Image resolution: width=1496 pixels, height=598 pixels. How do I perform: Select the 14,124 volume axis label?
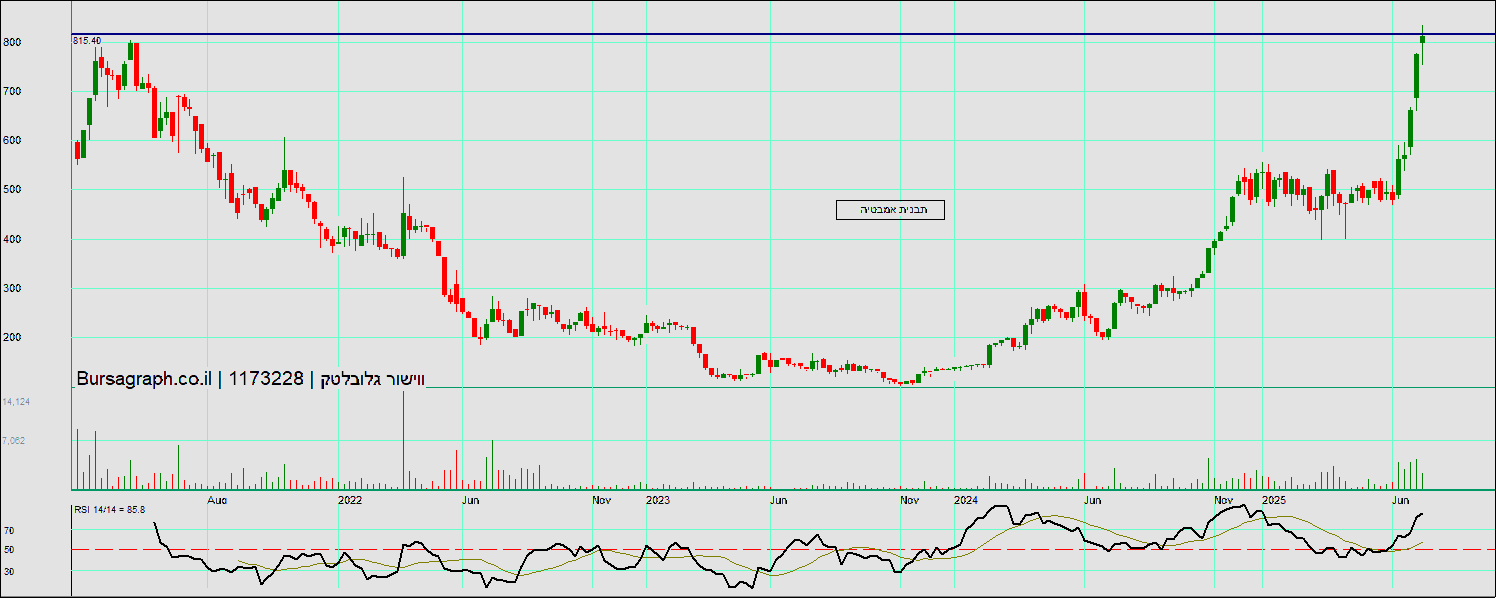[16, 401]
